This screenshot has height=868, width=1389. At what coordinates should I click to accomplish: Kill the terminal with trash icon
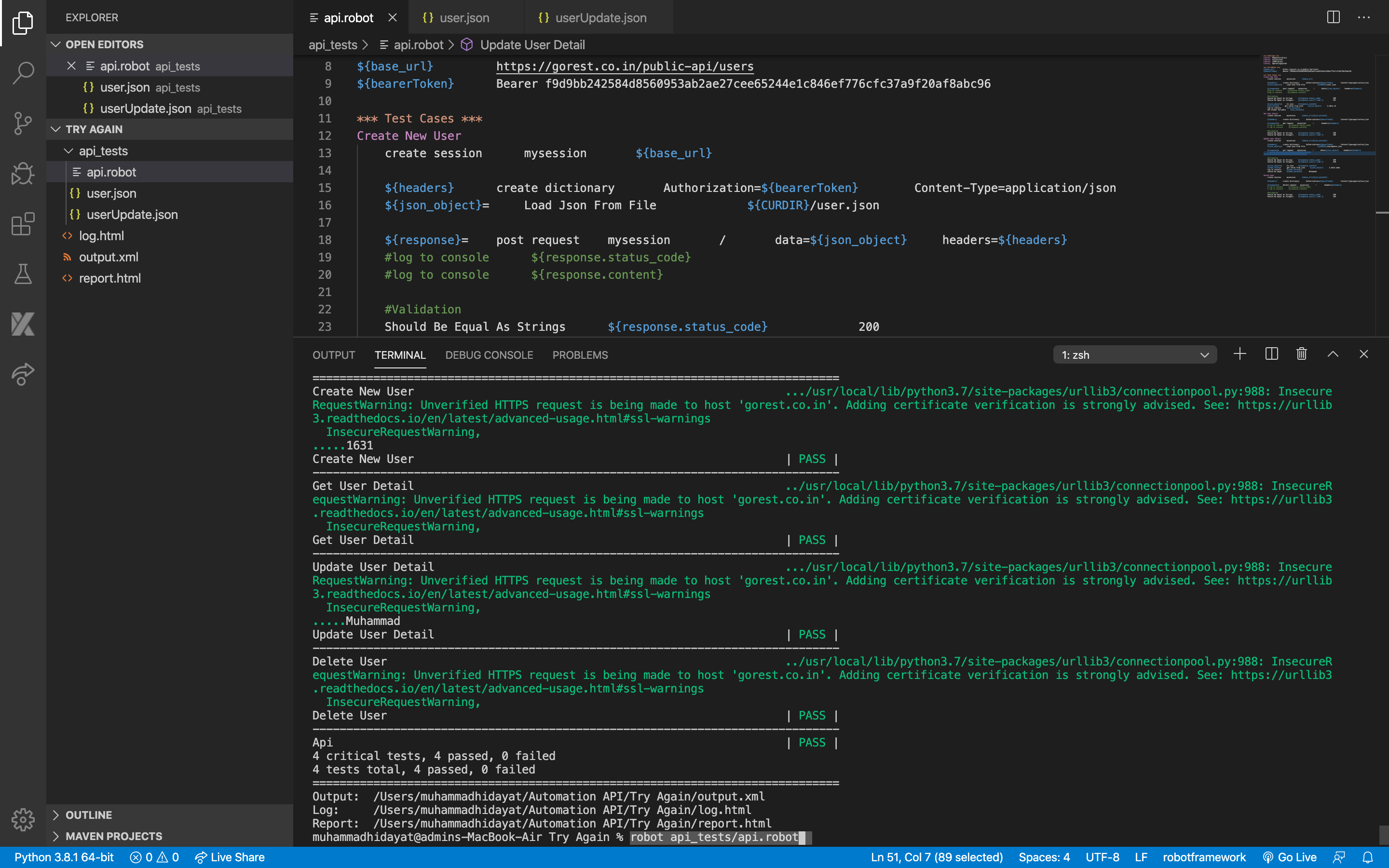tap(1302, 354)
